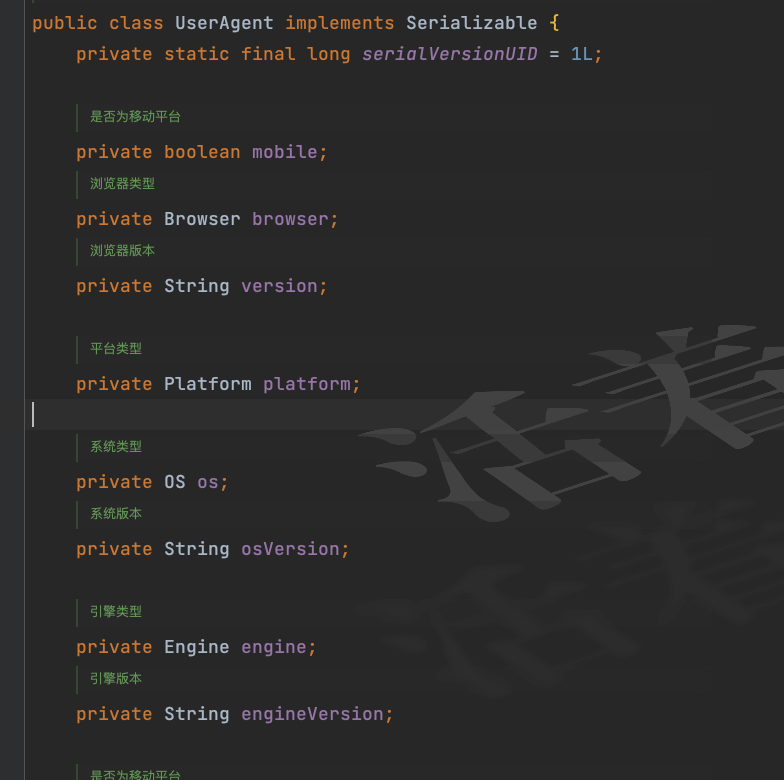This screenshot has height=780, width=784.
Task: Place cursor on the engineVersion field
Action: pyautogui.click(x=312, y=714)
